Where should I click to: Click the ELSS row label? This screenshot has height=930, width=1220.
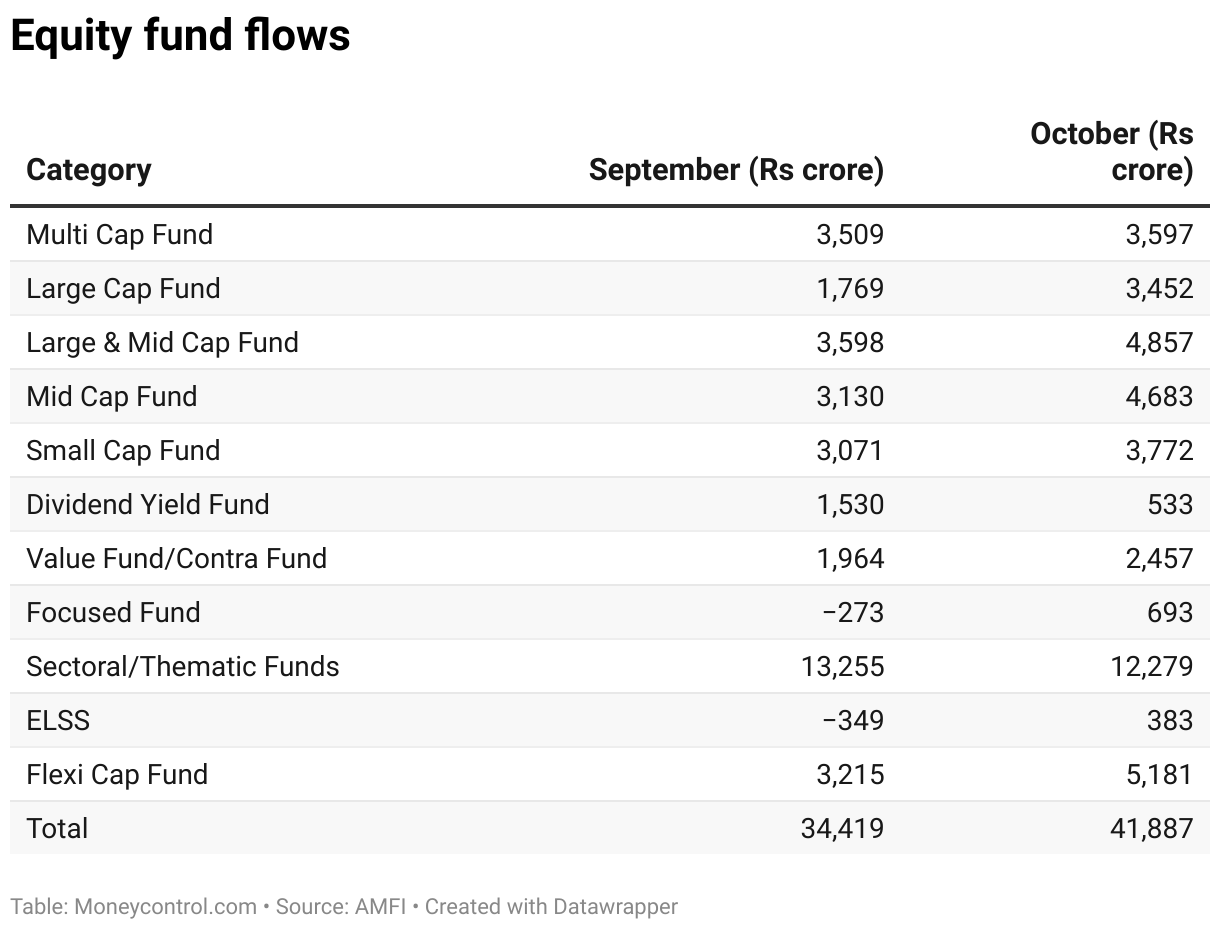58,721
